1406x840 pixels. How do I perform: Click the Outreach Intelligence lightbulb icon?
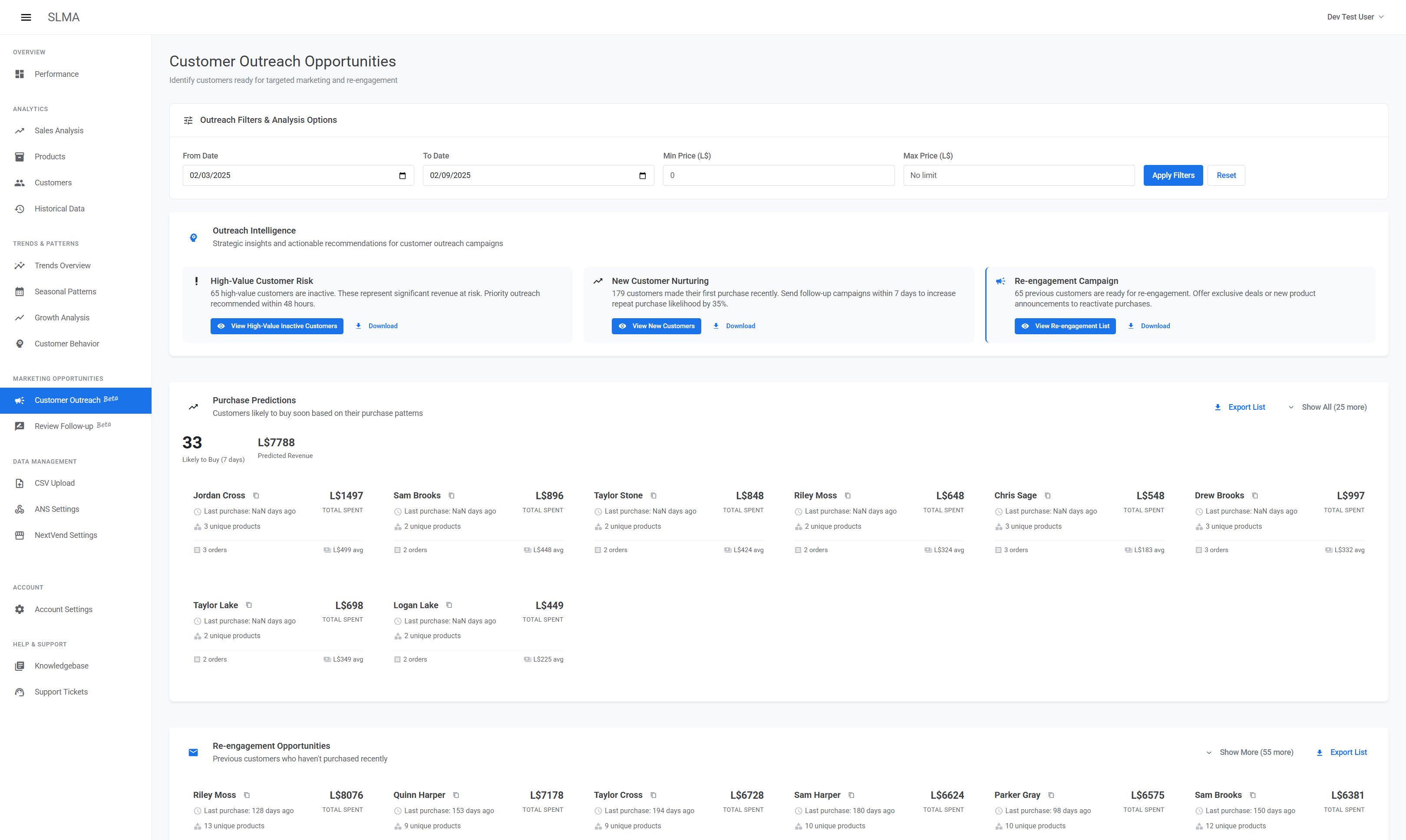(x=194, y=238)
